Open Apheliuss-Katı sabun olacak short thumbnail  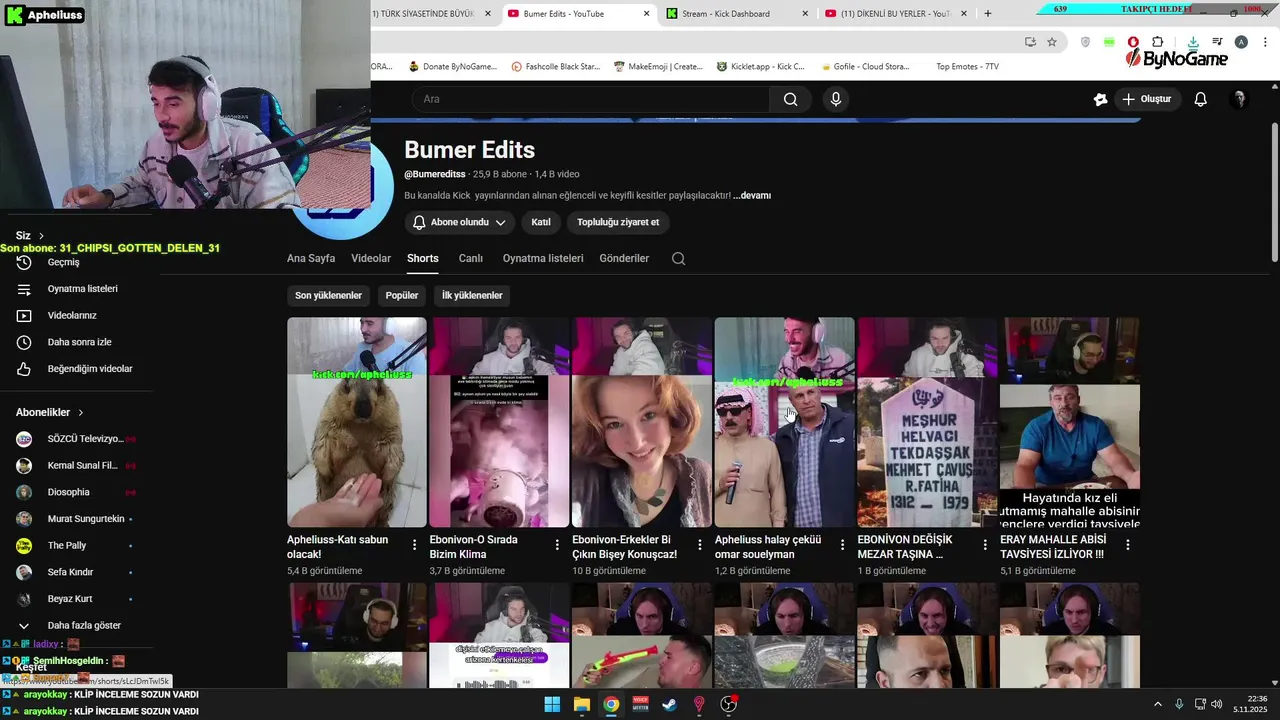pyautogui.click(x=356, y=422)
